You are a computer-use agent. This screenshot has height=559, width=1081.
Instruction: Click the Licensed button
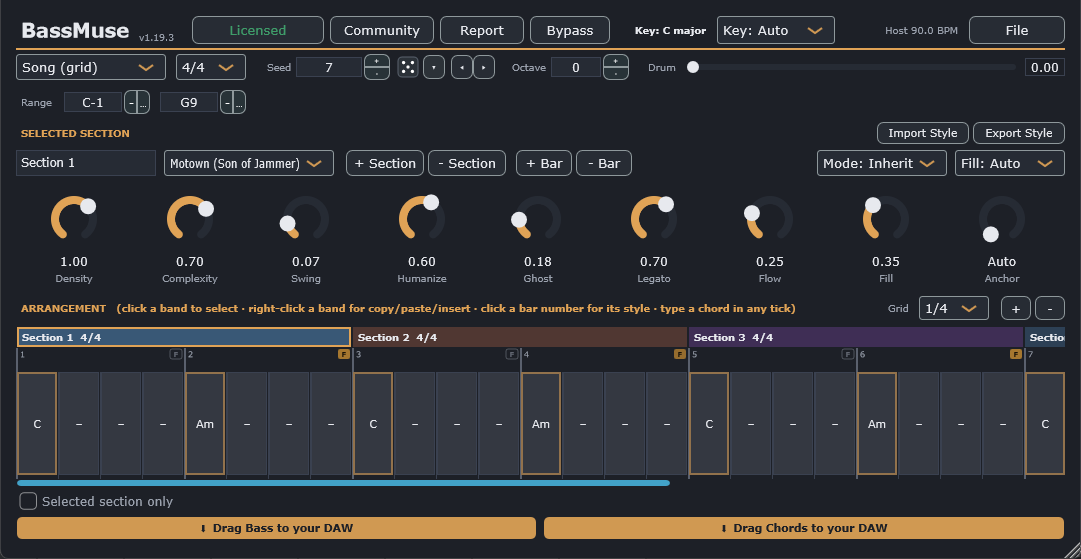pos(258,30)
